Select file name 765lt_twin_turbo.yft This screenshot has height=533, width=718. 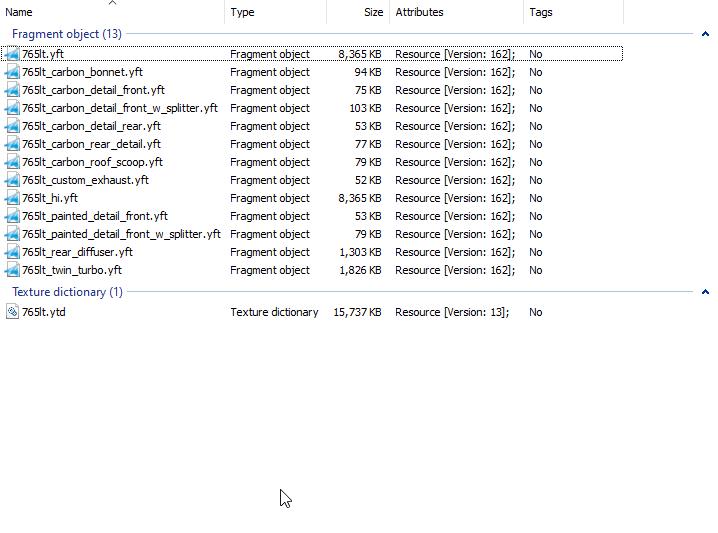tap(72, 270)
